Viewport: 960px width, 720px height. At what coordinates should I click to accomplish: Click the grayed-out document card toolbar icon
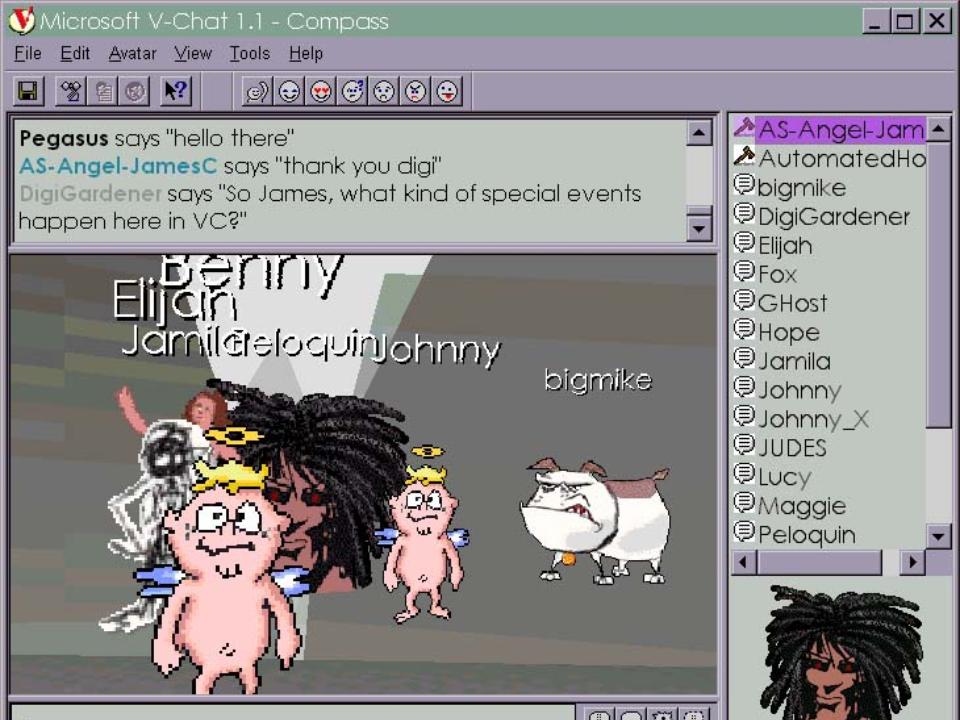[x=103, y=92]
